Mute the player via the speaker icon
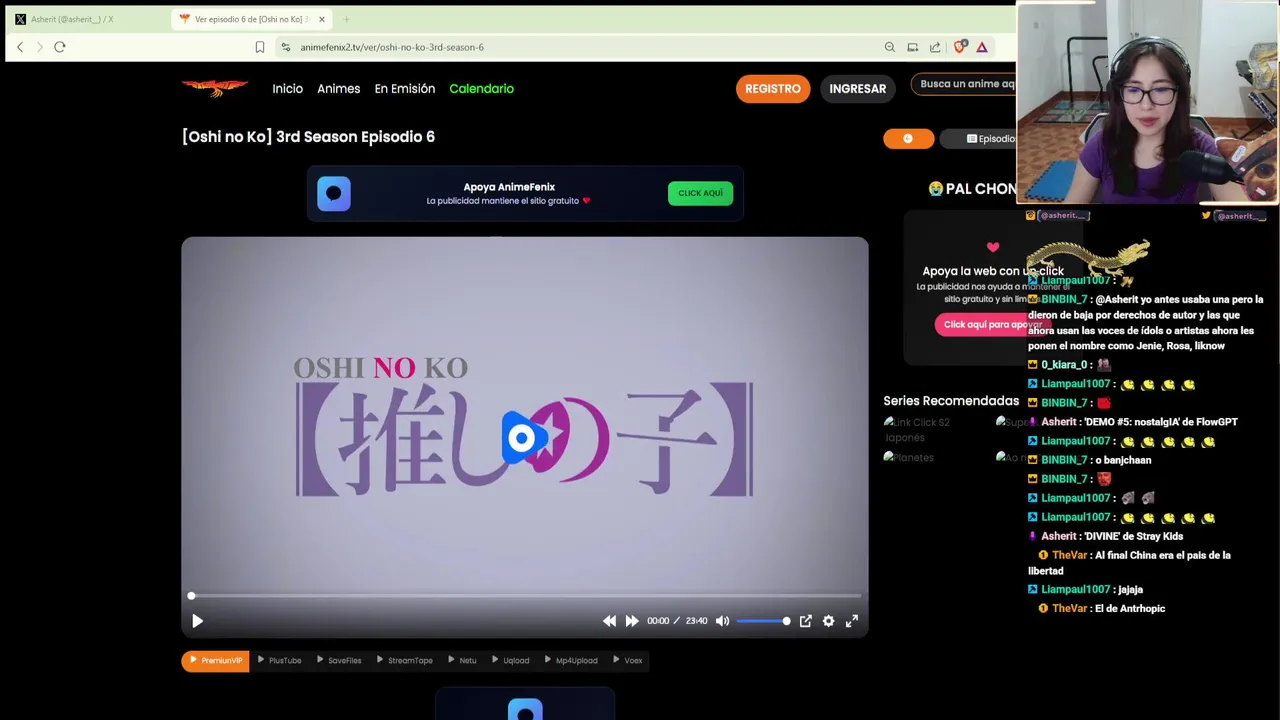The width and height of the screenshot is (1280, 720). [722, 621]
